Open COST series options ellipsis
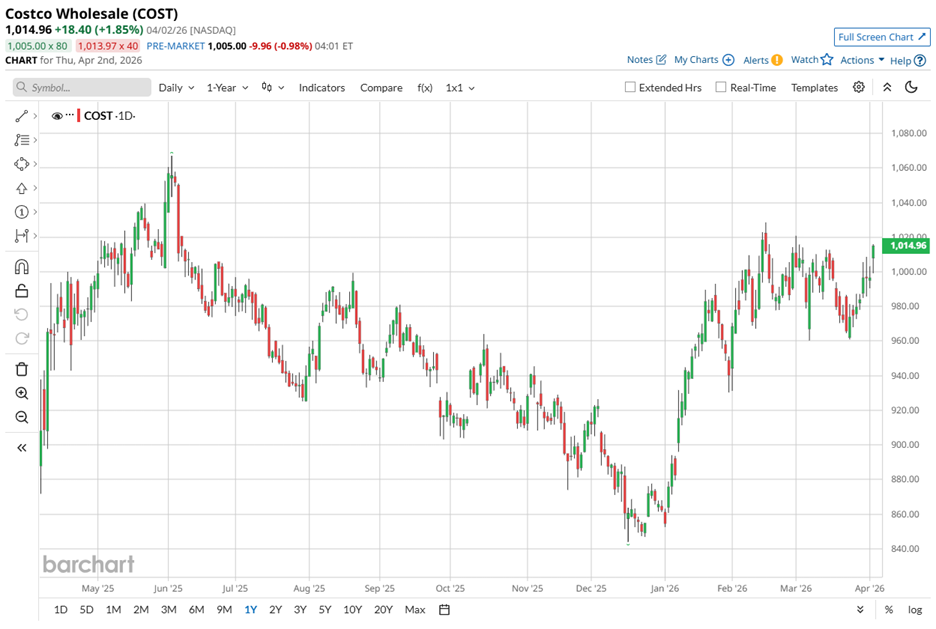 pyautogui.click(x=70, y=115)
